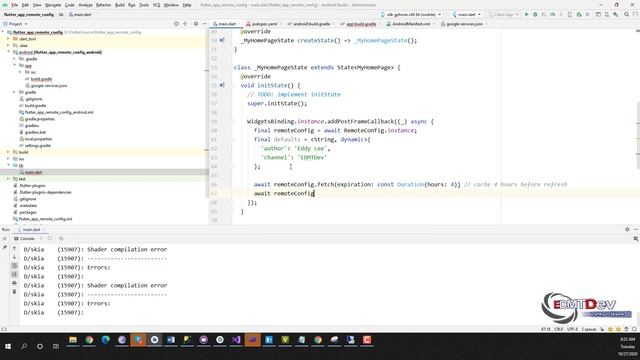Collapse the lib folder in project tree
The height and width of the screenshot is (360, 640).
pyautogui.click(x=9, y=165)
